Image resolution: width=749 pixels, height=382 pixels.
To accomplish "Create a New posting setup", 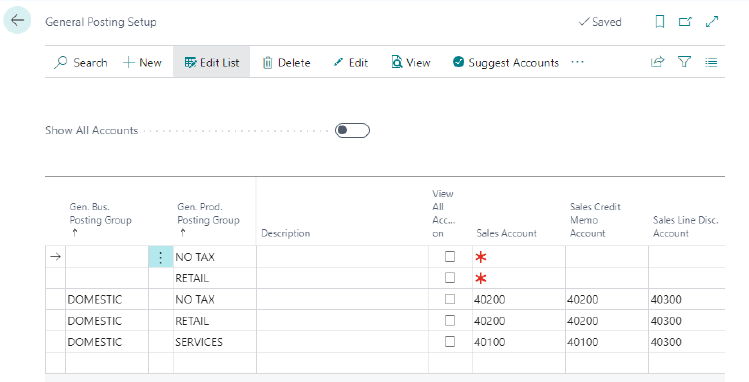I will click(142, 63).
